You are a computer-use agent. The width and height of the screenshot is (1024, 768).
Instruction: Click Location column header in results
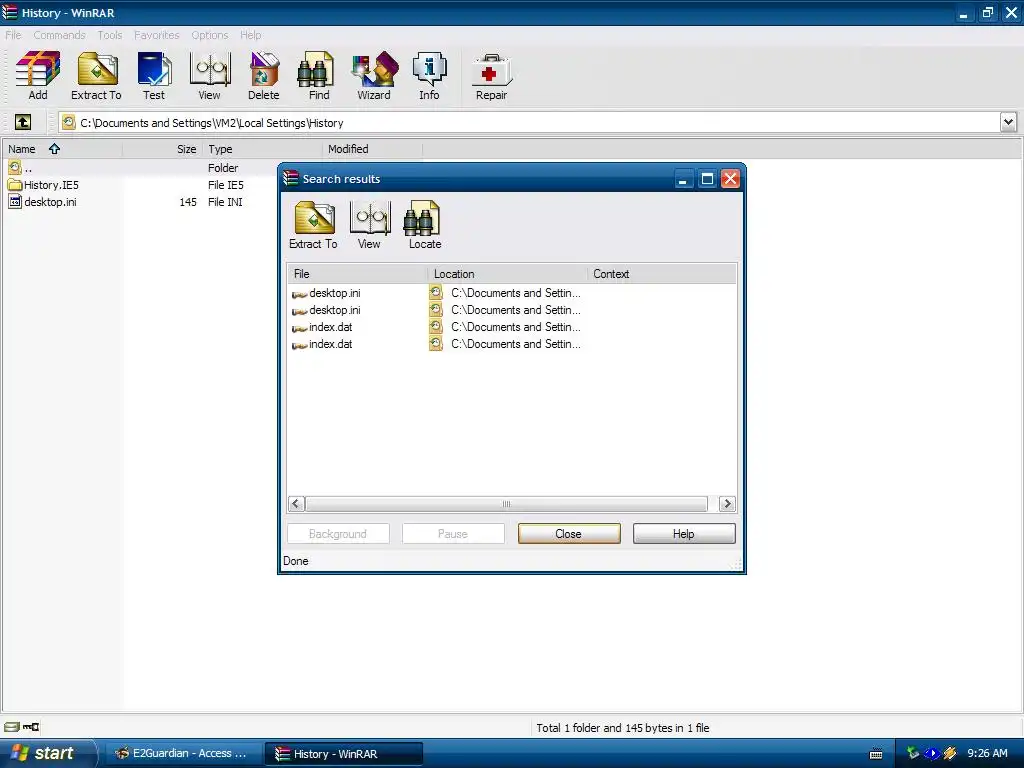point(507,274)
